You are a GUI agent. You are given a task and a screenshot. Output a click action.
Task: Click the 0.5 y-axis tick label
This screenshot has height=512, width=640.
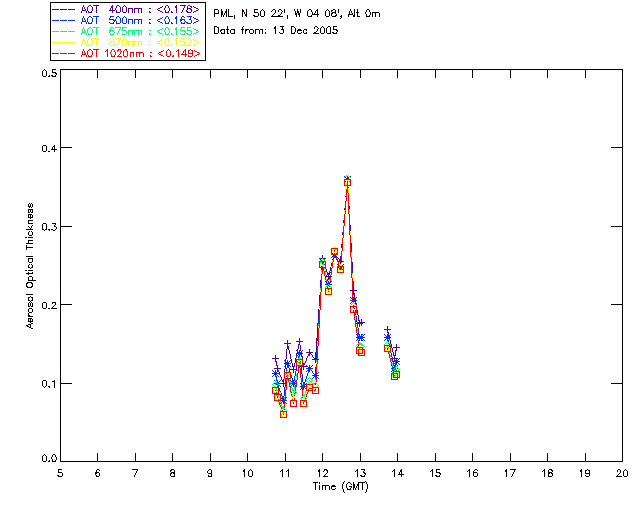(49, 73)
